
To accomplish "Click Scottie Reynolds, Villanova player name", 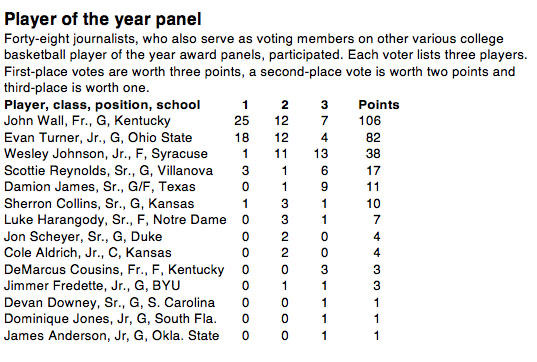I will coord(109,171).
